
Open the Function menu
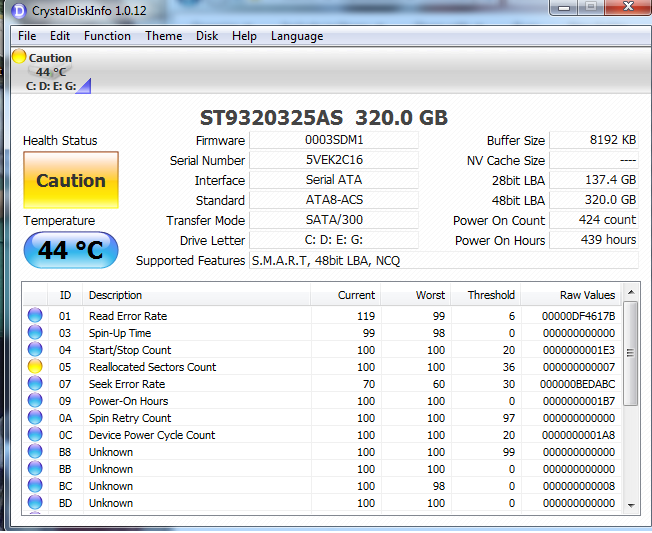tap(107, 36)
